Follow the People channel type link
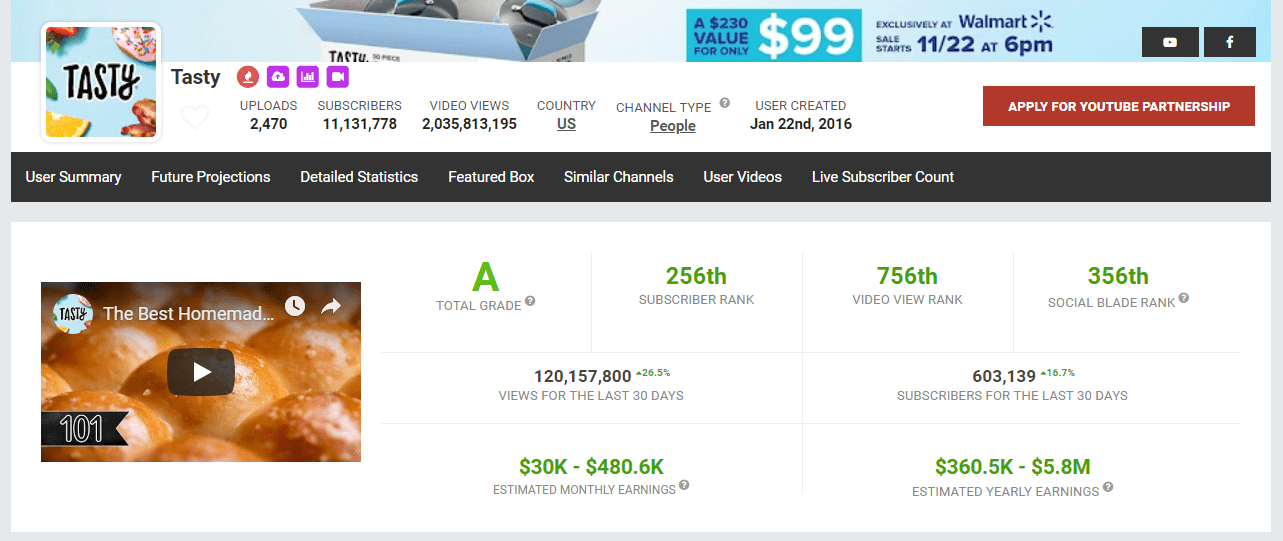Screen dimensions: 1283x541 tap(673, 126)
